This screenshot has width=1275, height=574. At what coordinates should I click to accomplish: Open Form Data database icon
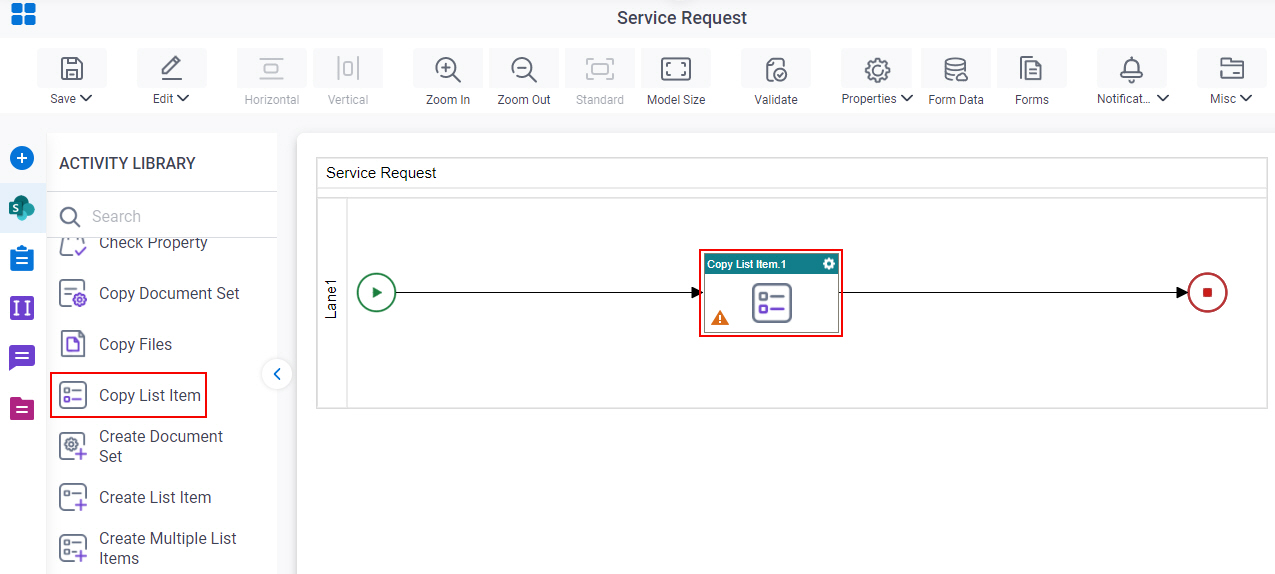click(x=956, y=68)
